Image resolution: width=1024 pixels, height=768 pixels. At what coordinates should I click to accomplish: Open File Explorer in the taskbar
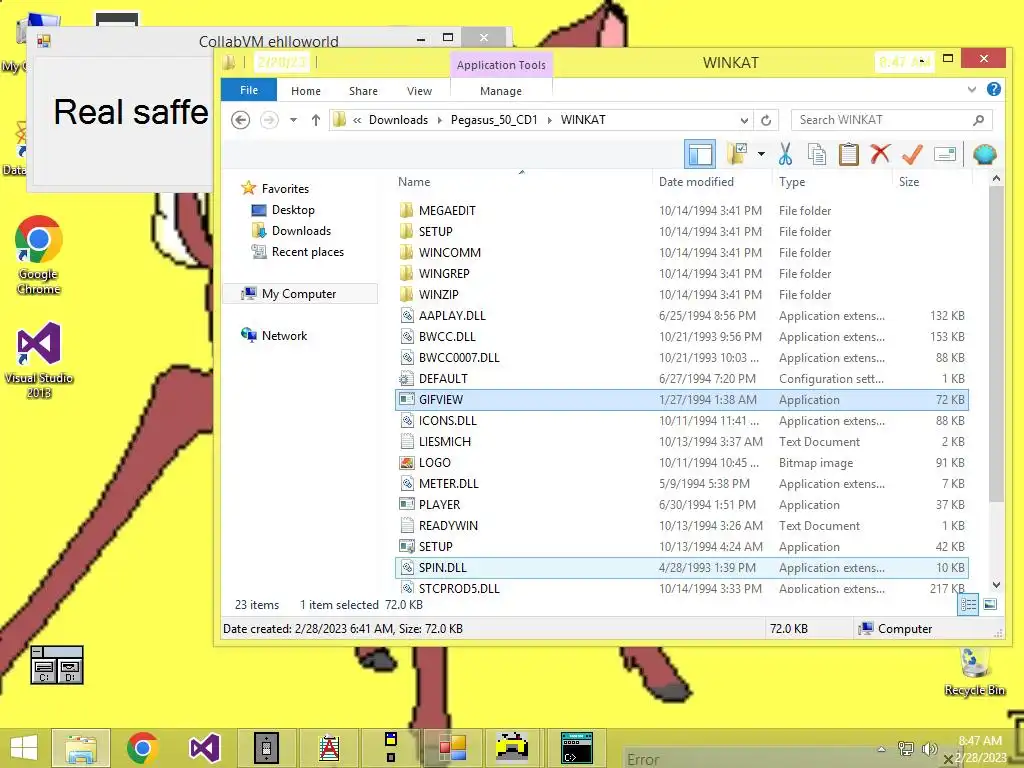[x=81, y=748]
